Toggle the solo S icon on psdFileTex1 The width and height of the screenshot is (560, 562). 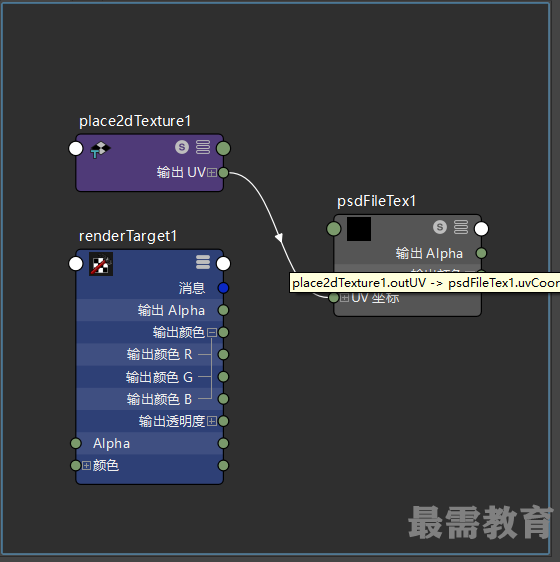[440, 227]
